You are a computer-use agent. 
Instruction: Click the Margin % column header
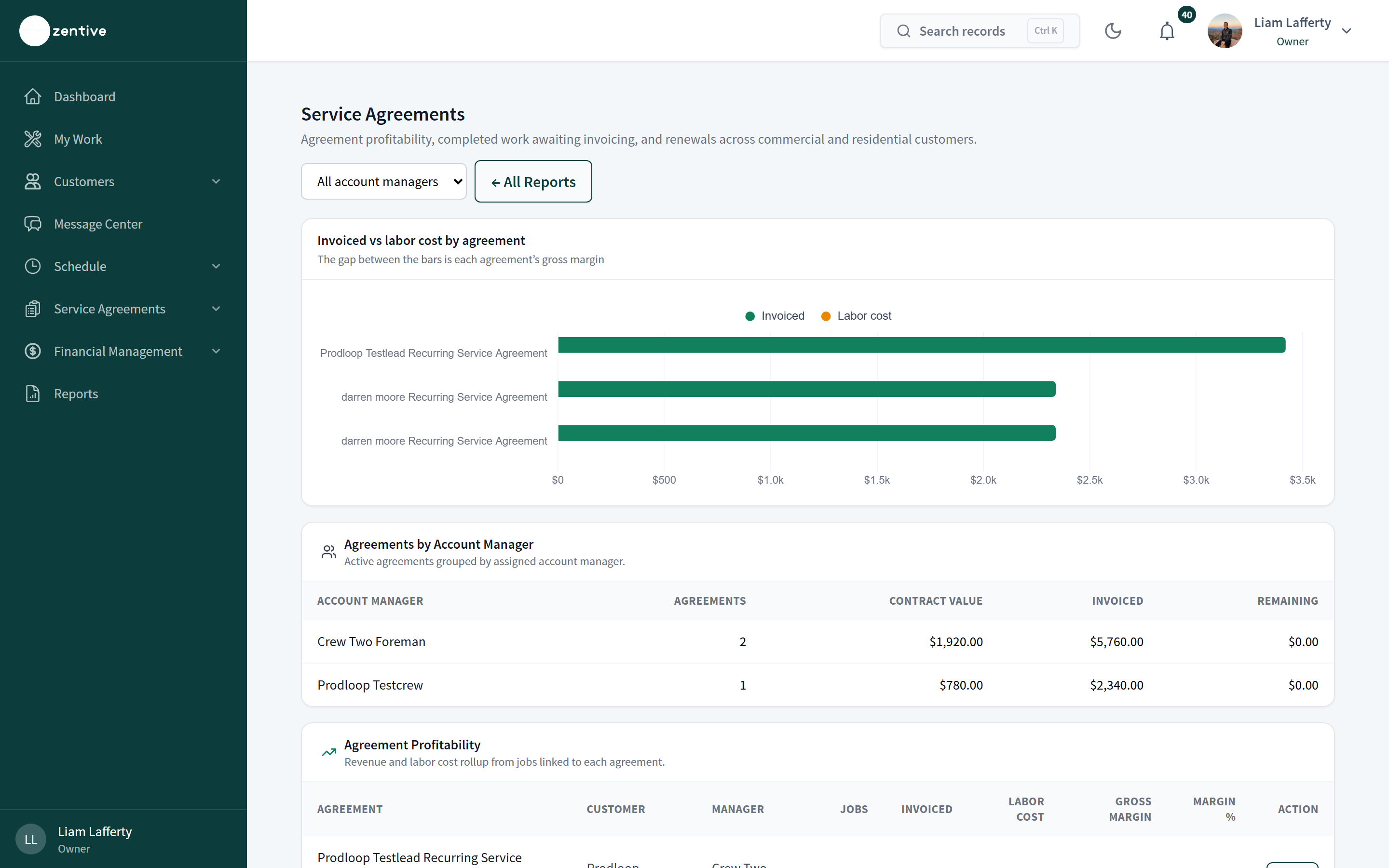tap(1214, 809)
